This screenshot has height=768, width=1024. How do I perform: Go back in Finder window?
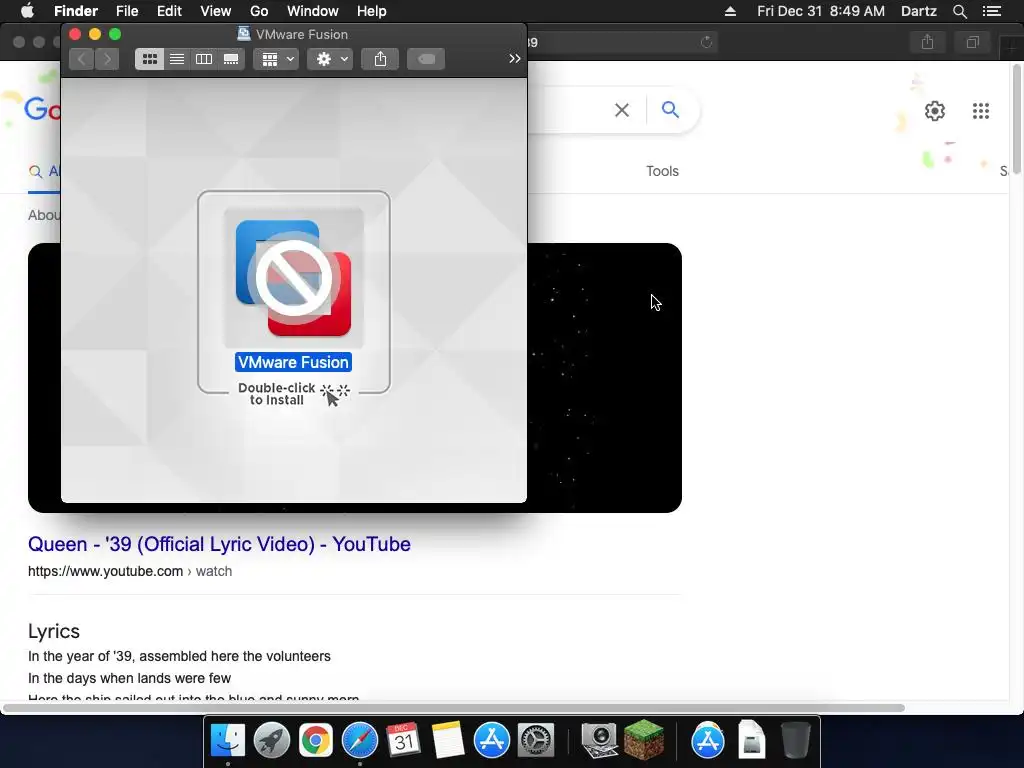tap(82, 59)
